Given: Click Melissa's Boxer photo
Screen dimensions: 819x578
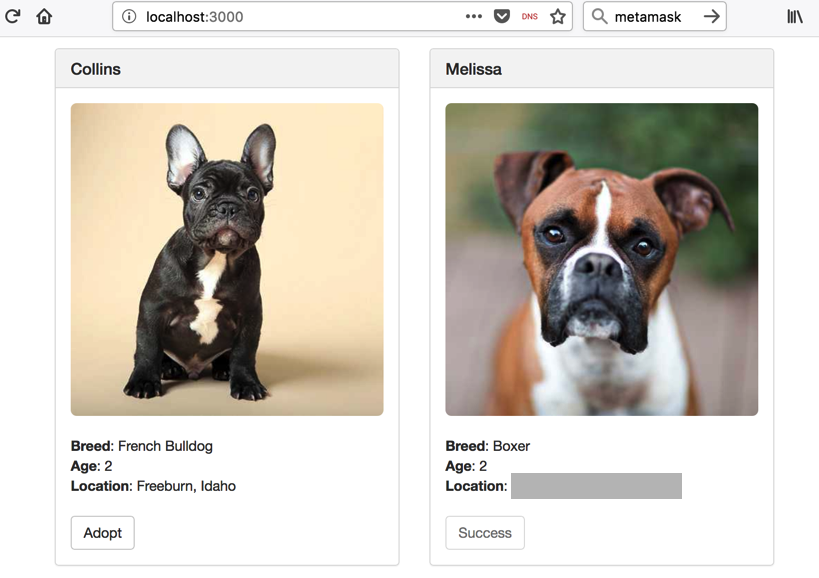Looking at the screenshot, I should click(x=601, y=259).
